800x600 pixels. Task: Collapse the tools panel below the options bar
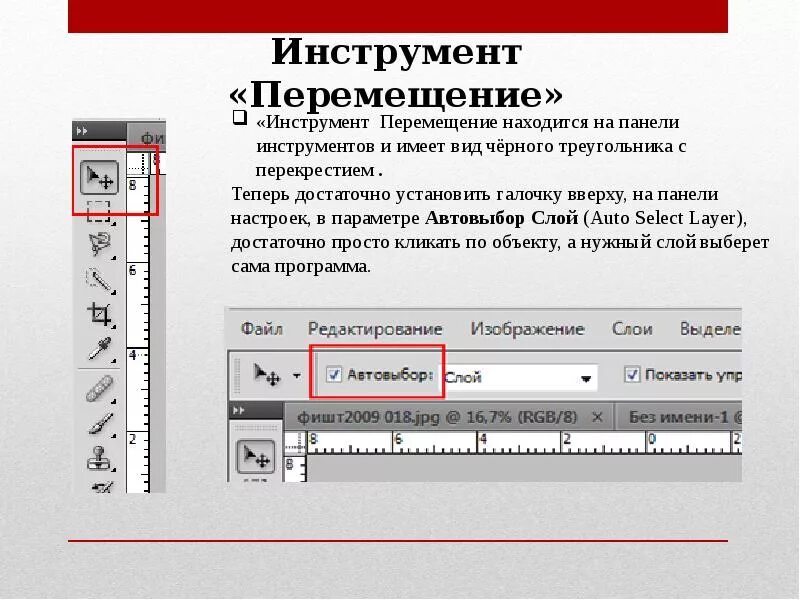point(239,411)
